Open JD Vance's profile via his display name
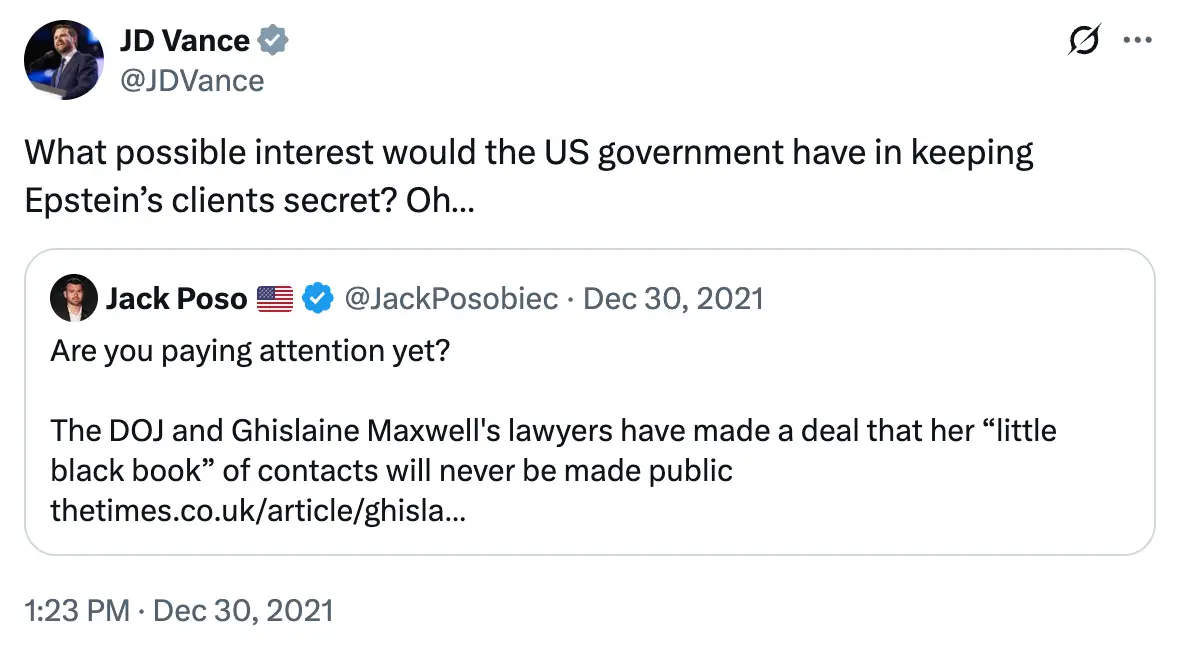The image size is (1178, 646). [184, 40]
